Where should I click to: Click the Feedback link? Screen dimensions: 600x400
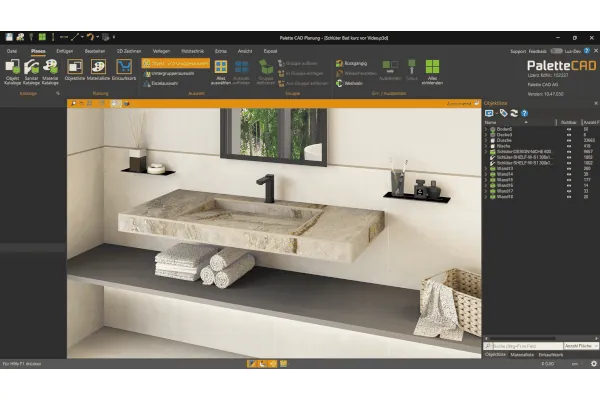538,51
